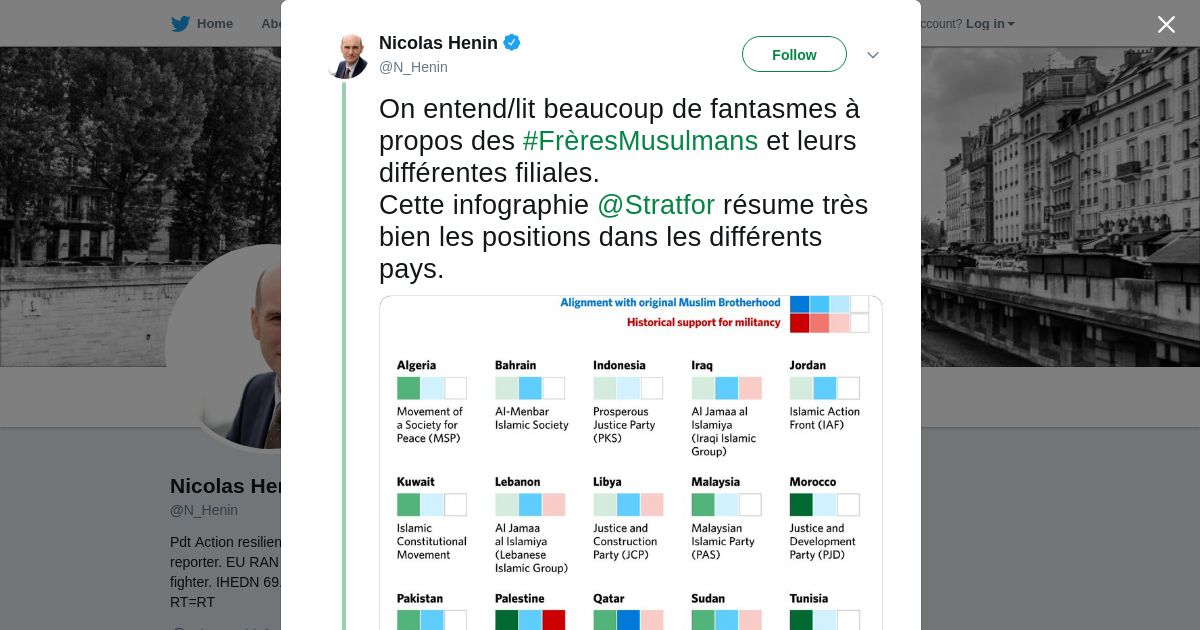Image resolution: width=1200 pixels, height=630 pixels.
Task: Click the Algeria green square
Action: pyautogui.click(x=408, y=388)
